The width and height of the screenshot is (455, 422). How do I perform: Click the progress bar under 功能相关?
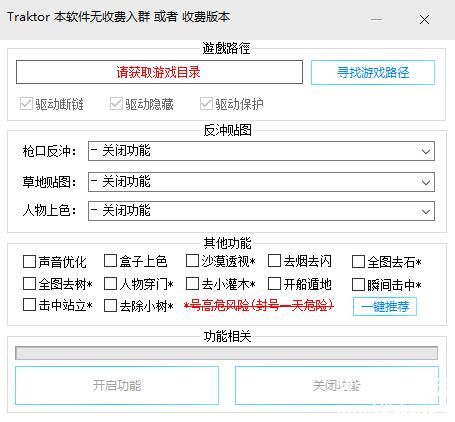[226, 353]
